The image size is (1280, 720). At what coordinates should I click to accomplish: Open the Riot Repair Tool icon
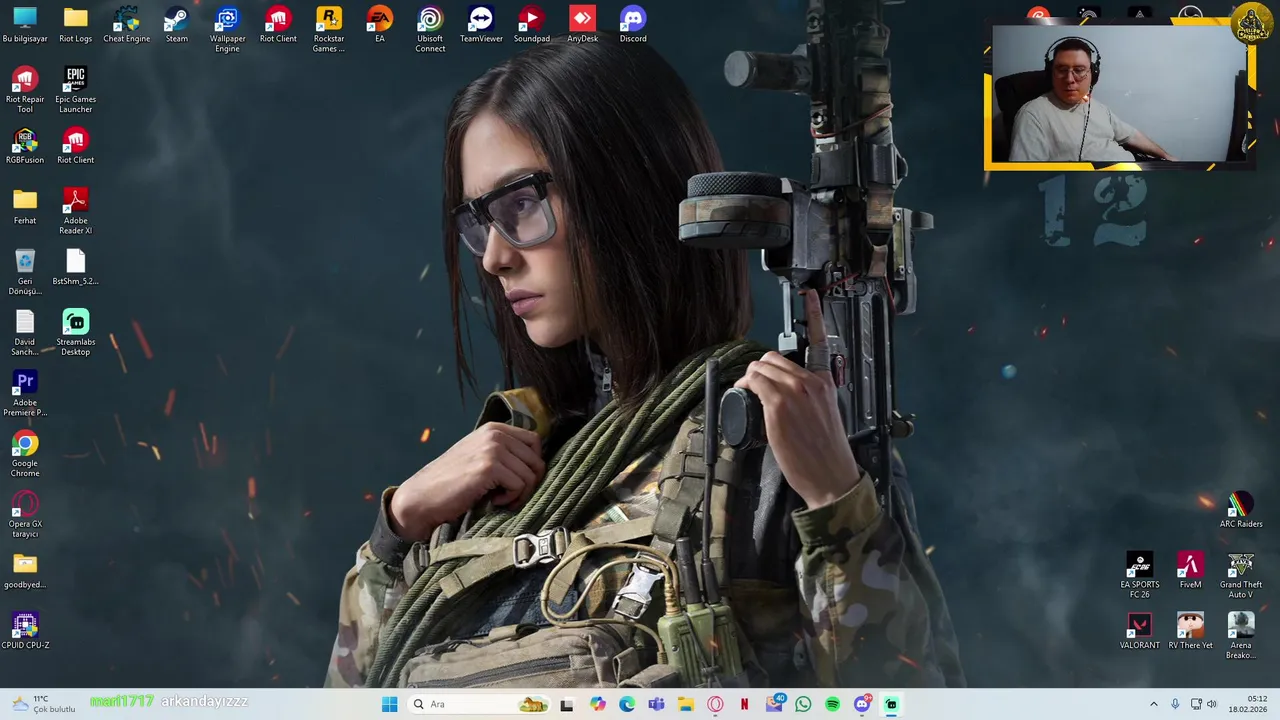point(25,90)
